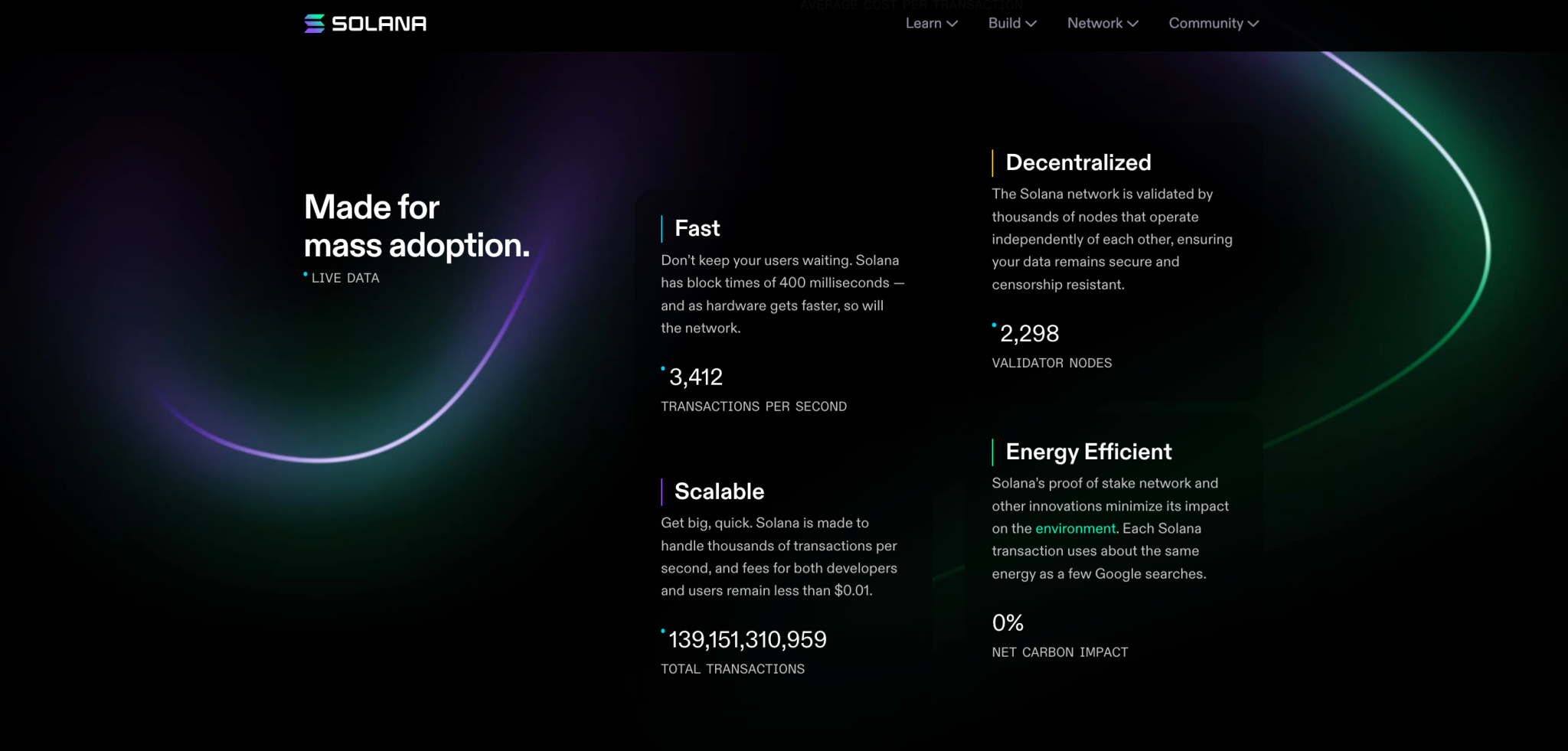Click the LIVE DATA label
The image size is (1568, 751).
point(345,278)
